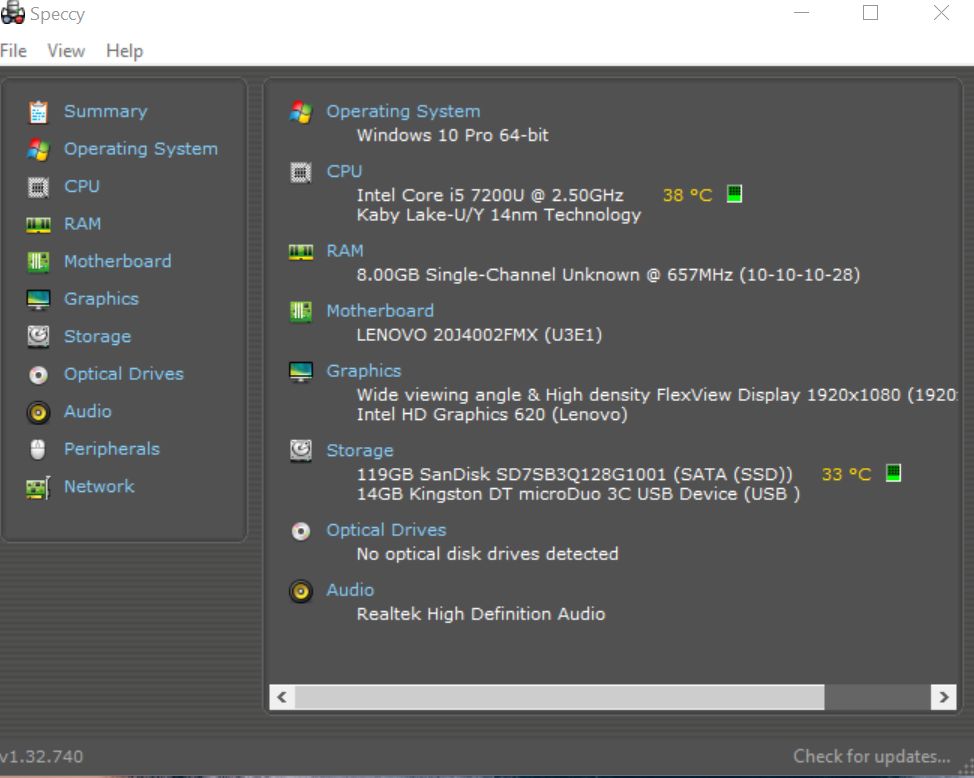Click the Storage drive icon in sidebar
The height and width of the screenshot is (778, 974).
(x=38, y=337)
